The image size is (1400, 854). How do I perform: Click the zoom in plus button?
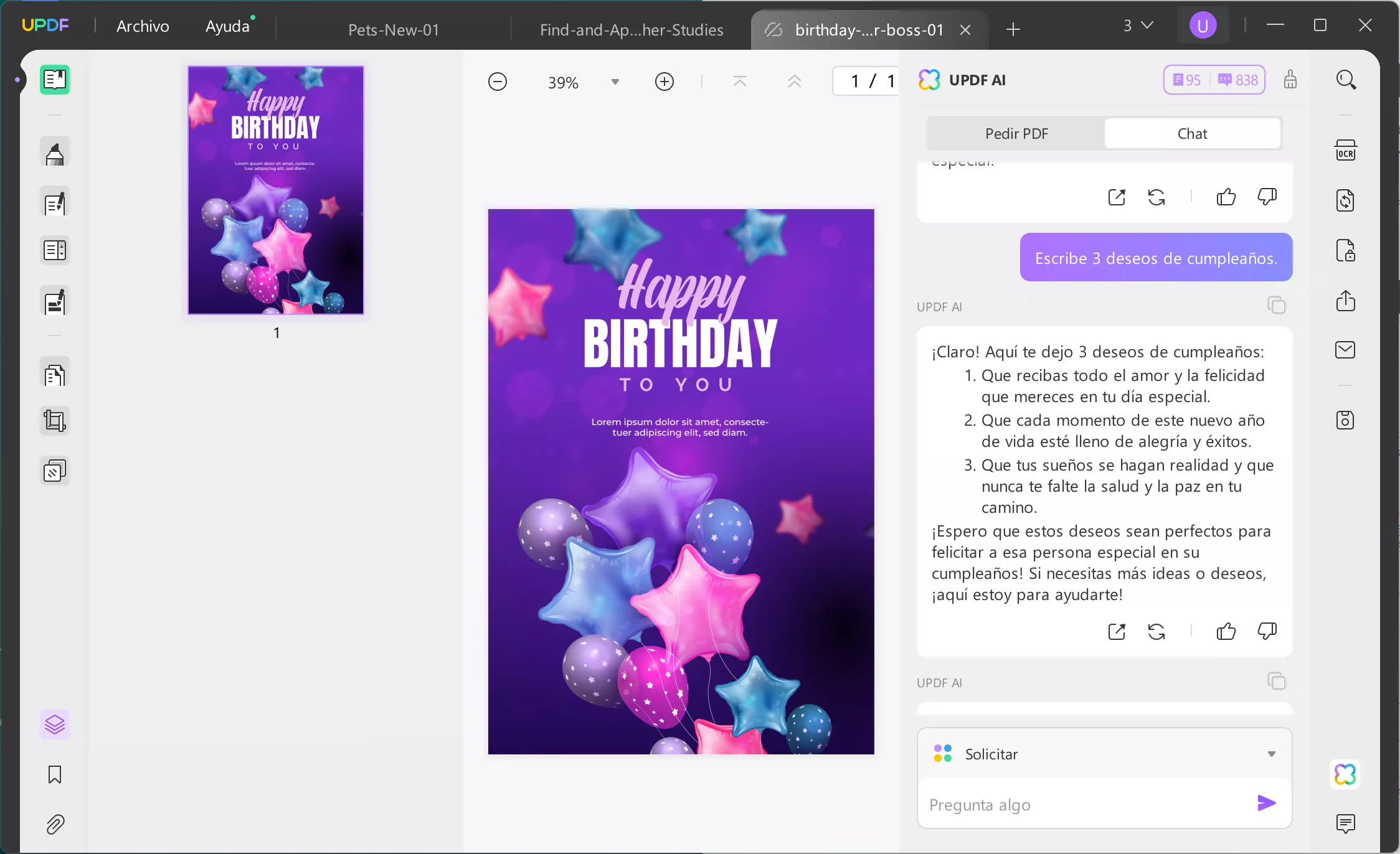665,82
